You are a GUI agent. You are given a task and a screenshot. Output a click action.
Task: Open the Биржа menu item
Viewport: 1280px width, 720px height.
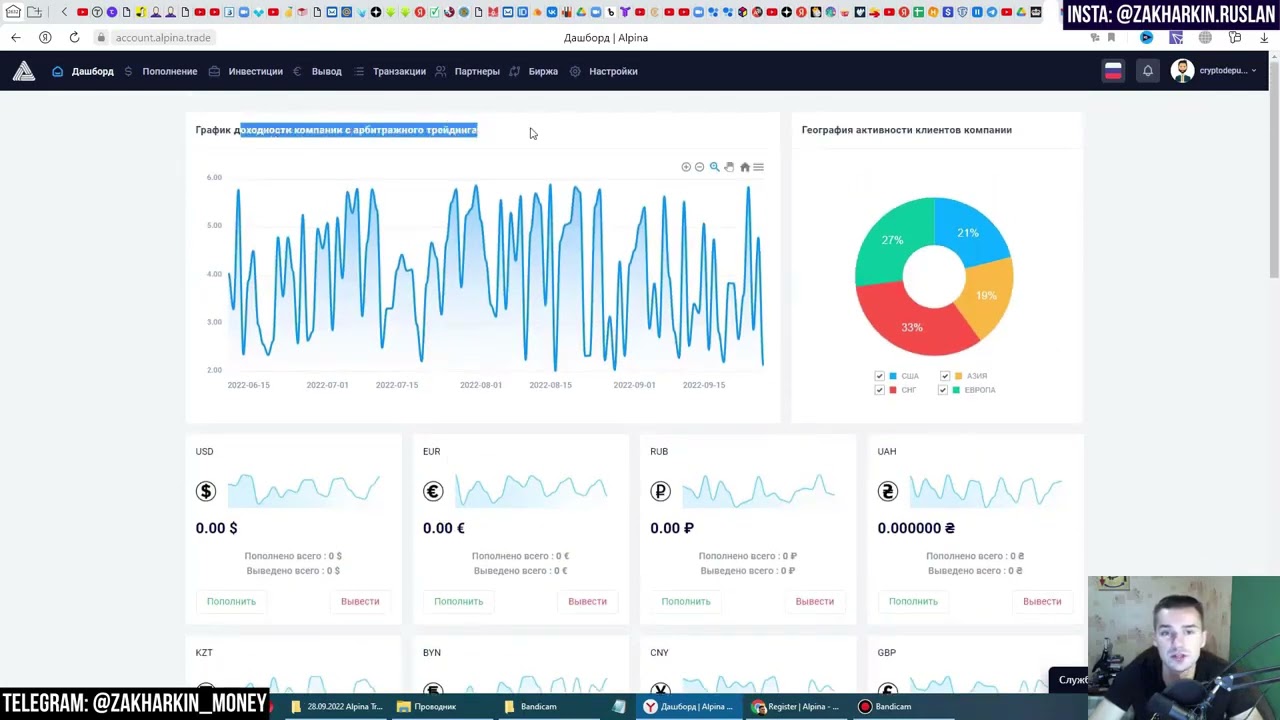point(534,71)
